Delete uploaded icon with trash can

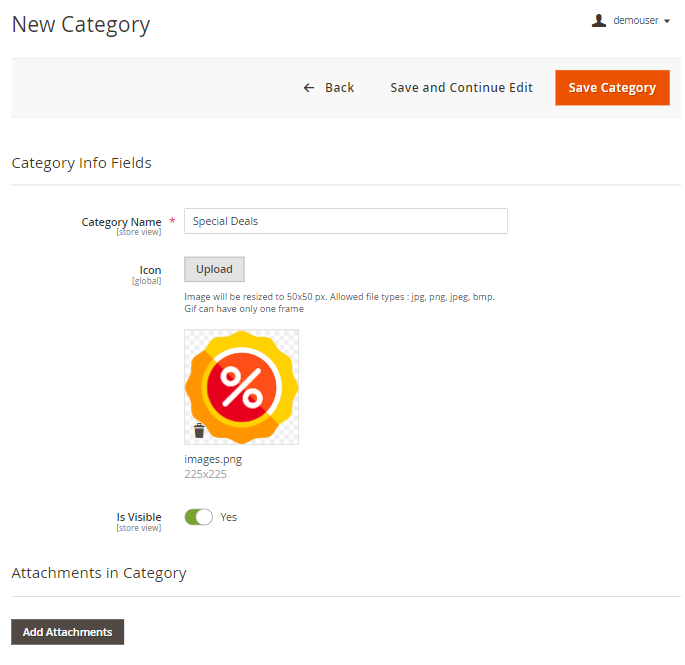[199, 430]
